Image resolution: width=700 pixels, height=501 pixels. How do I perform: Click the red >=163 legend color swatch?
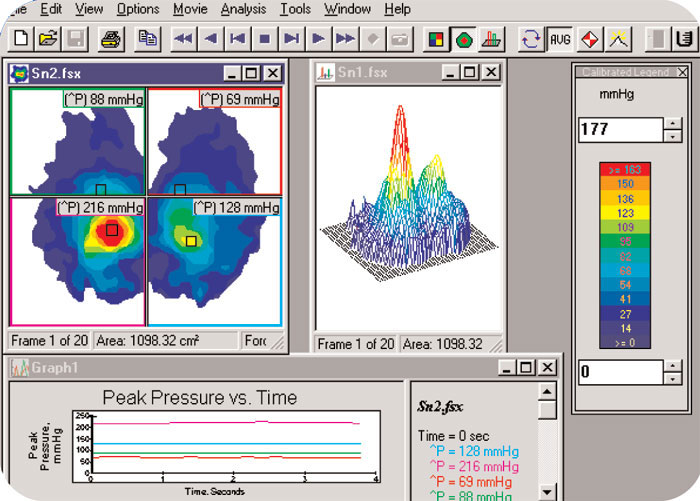tap(624, 170)
